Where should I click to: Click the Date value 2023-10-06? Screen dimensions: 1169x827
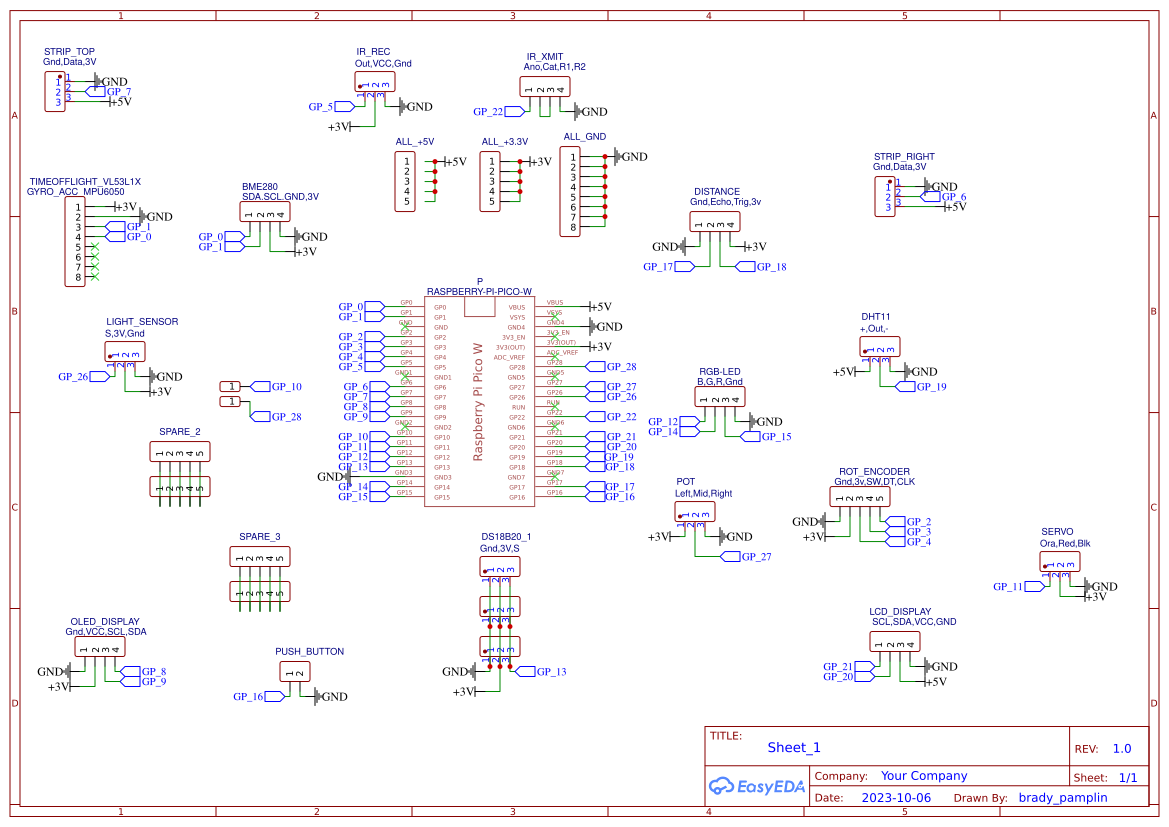tap(898, 797)
